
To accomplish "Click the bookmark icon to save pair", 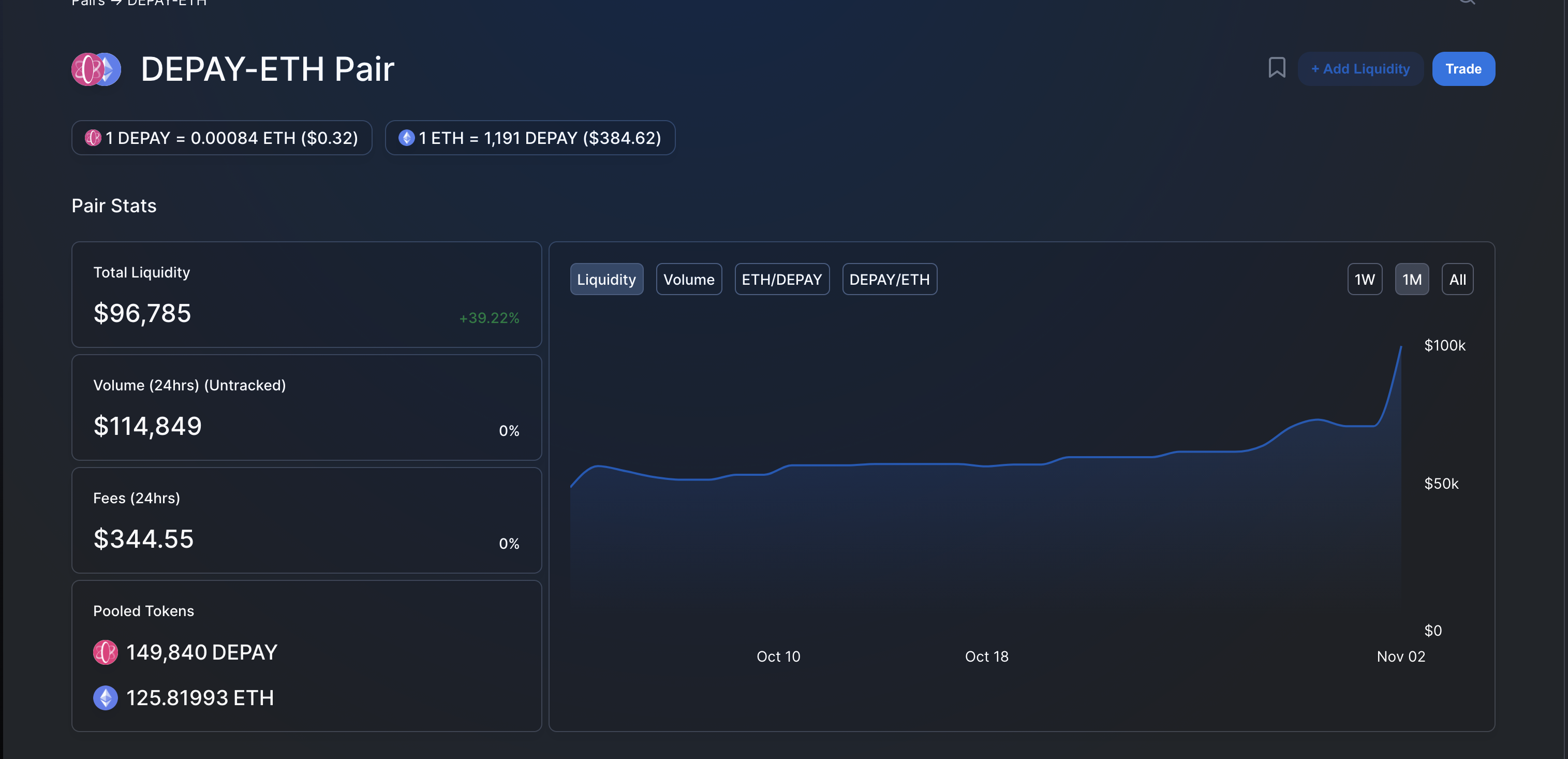I will click(x=1277, y=68).
